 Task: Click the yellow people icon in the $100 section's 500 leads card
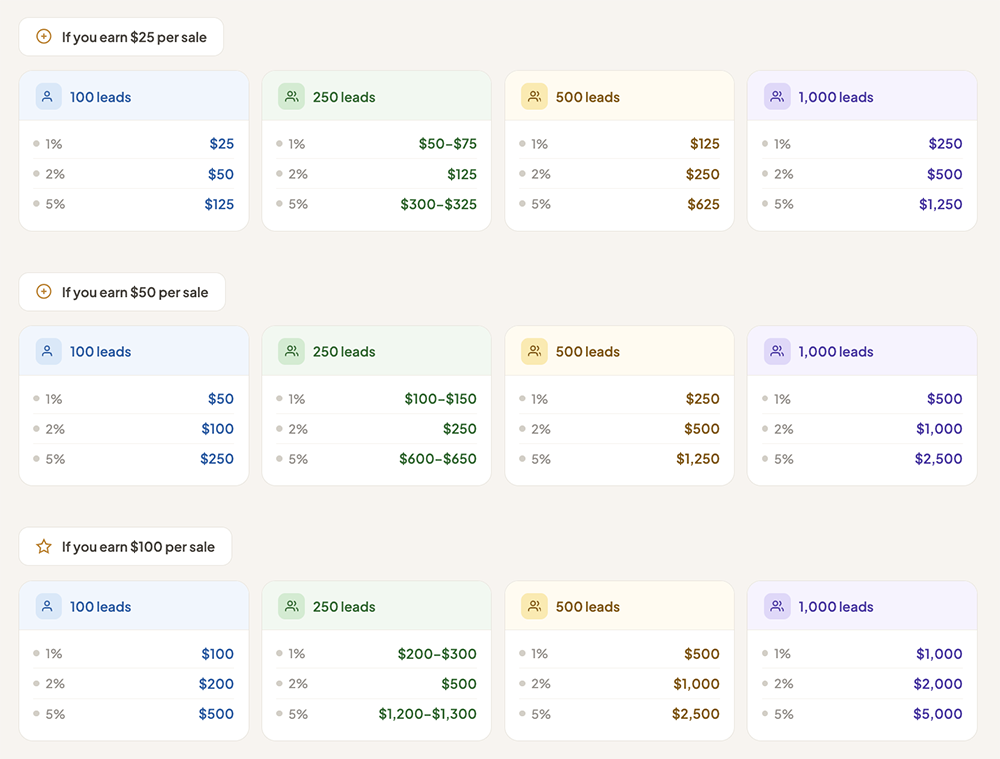[534, 606]
